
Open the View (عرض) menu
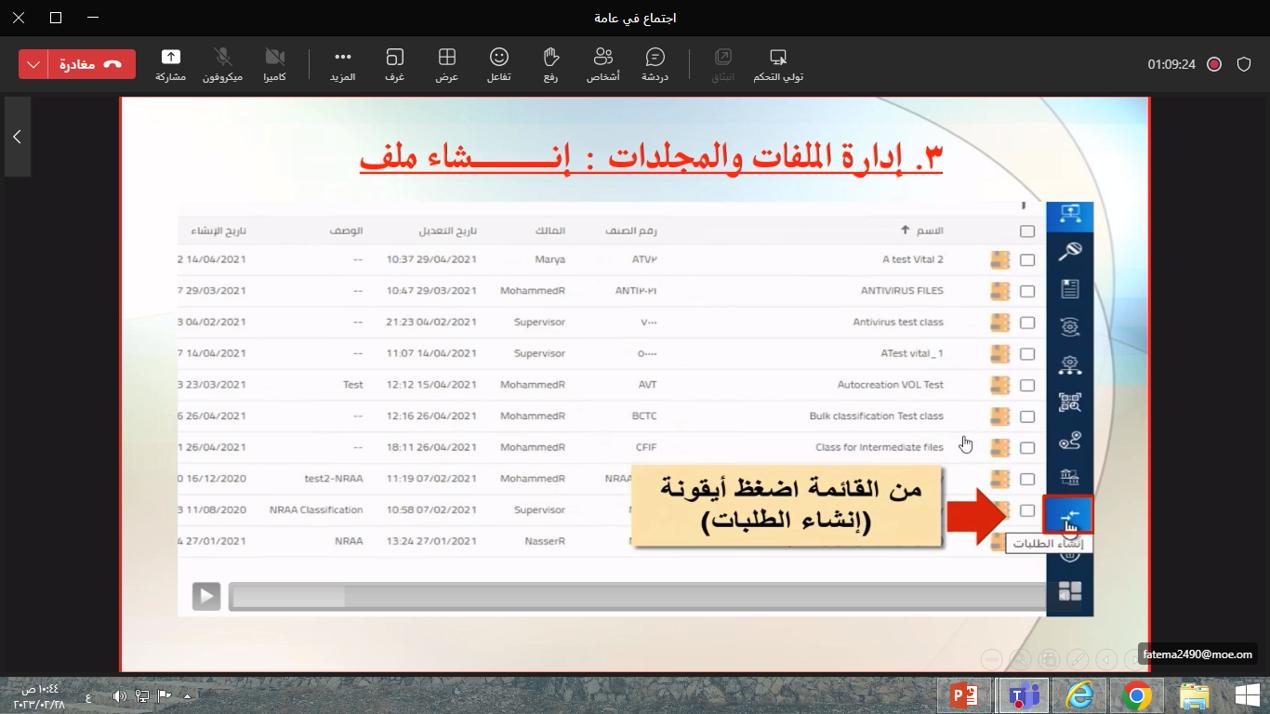pos(447,64)
